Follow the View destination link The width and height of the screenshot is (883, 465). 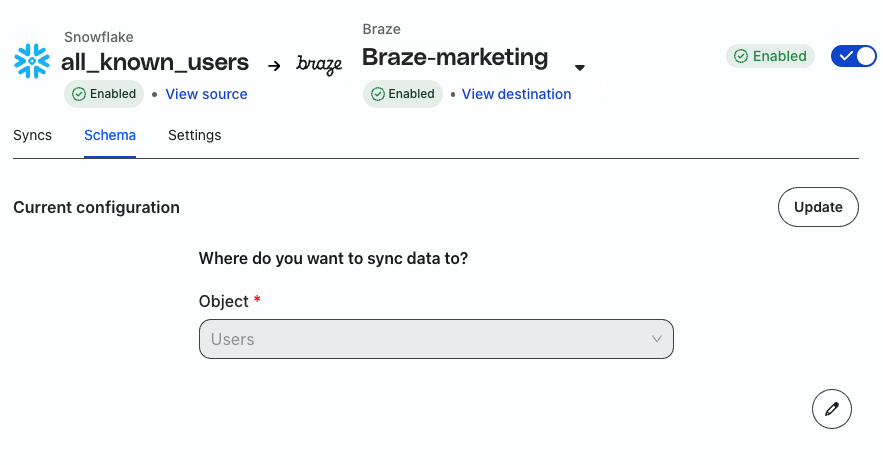pyautogui.click(x=516, y=94)
